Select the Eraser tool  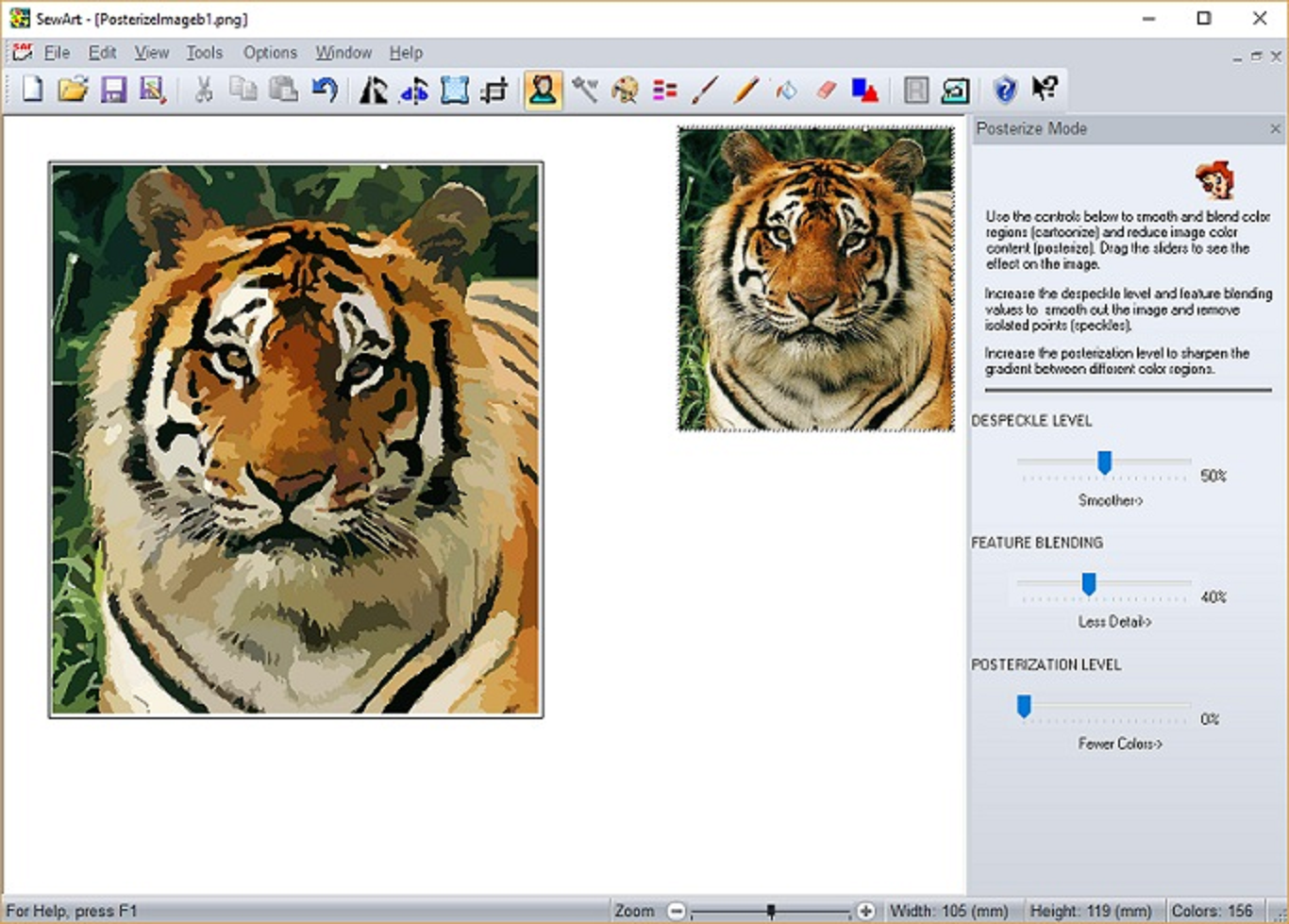(827, 90)
